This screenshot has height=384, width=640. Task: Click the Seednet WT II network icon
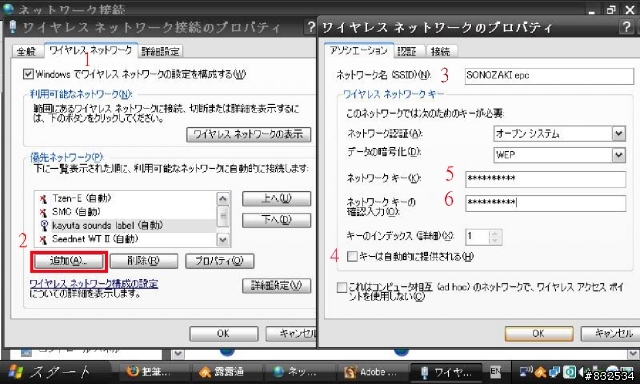(43, 239)
